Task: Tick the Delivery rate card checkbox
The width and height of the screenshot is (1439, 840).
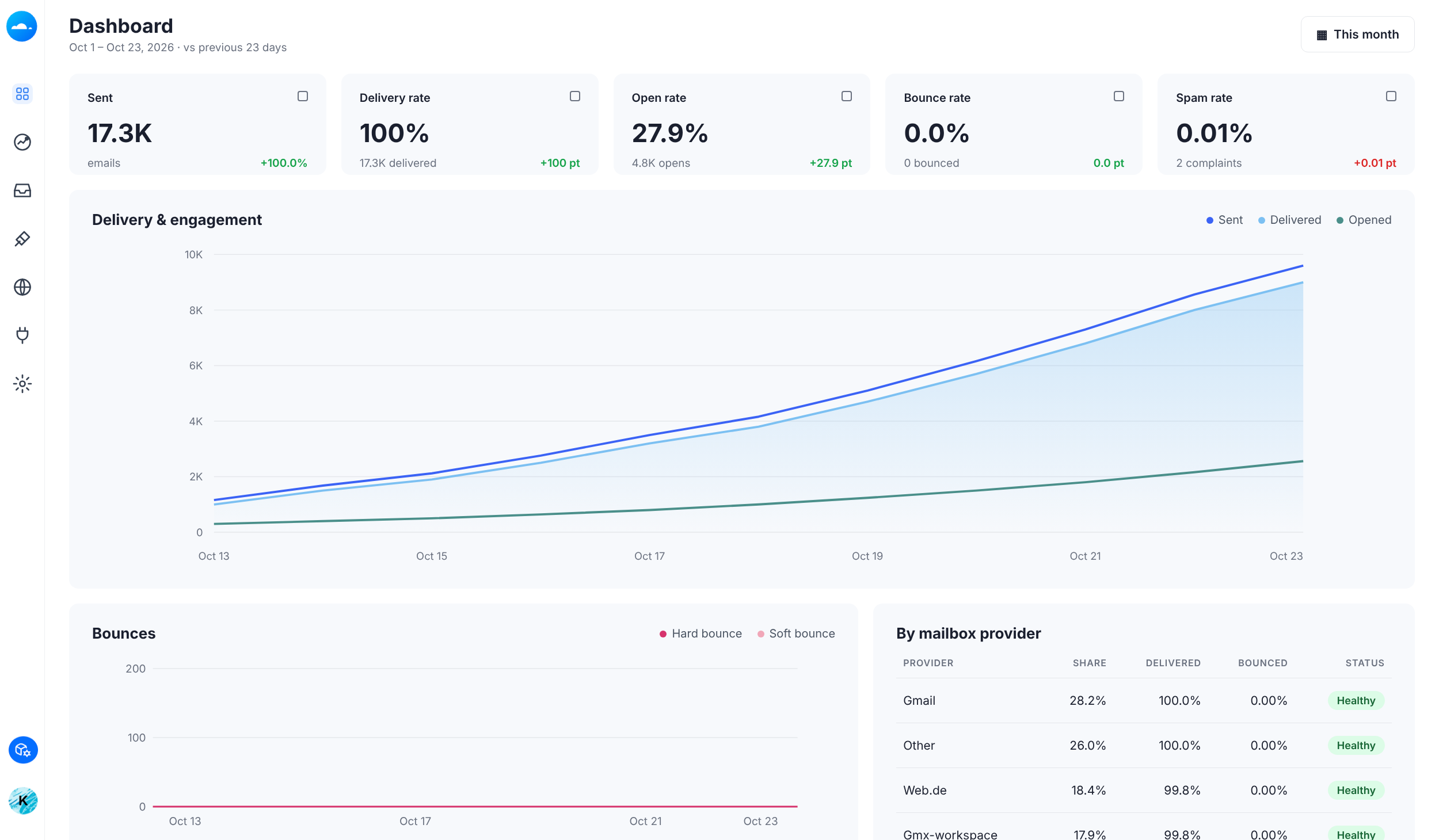Action: pyautogui.click(x=575, y=96)
